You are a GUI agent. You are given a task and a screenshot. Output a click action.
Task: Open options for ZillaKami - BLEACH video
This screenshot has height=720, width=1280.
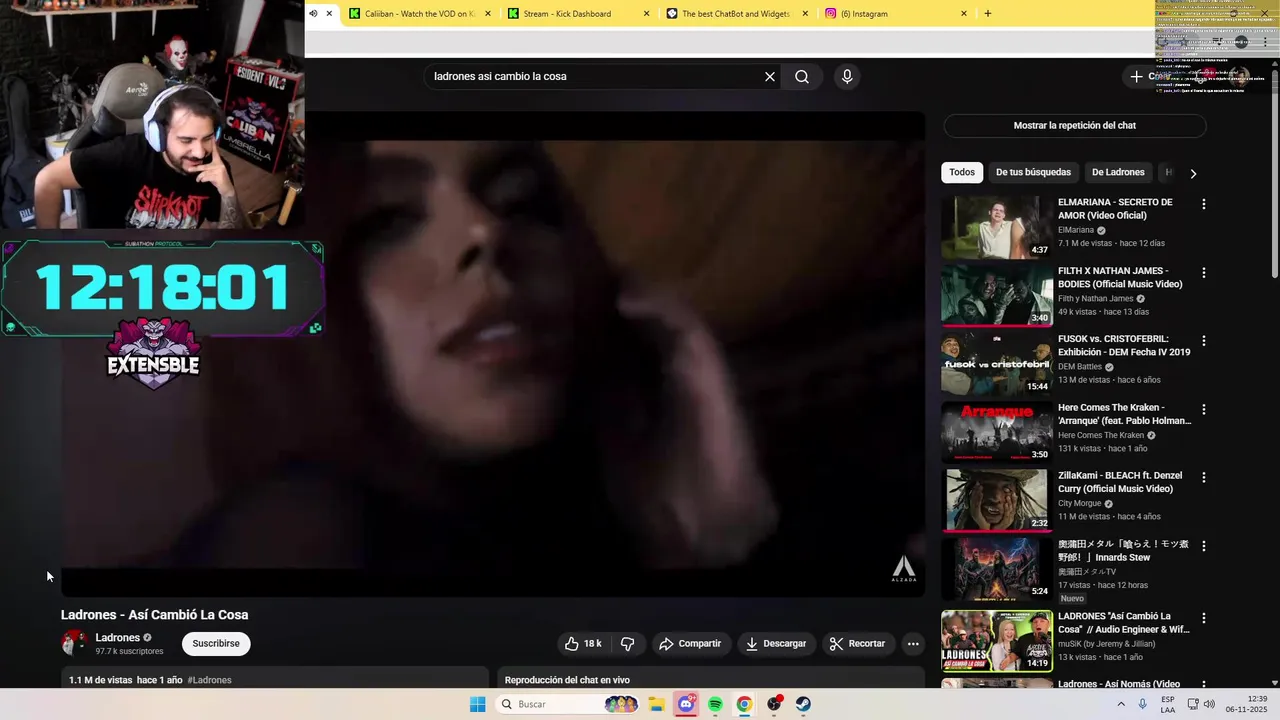pos(1204,478)
